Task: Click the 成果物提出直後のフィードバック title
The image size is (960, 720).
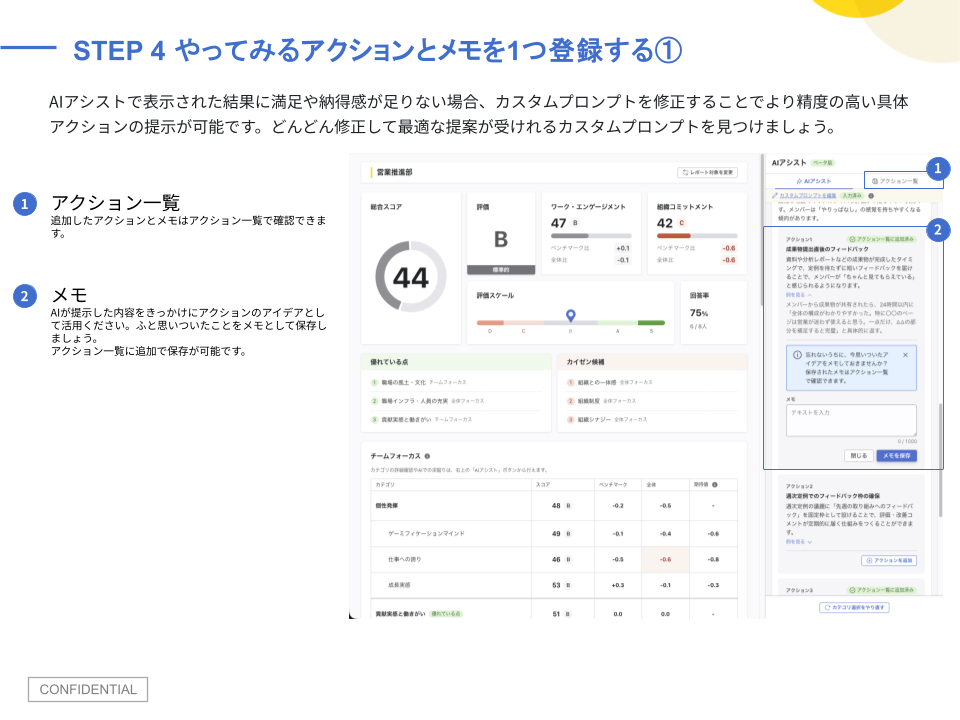Action: [827, 249]
